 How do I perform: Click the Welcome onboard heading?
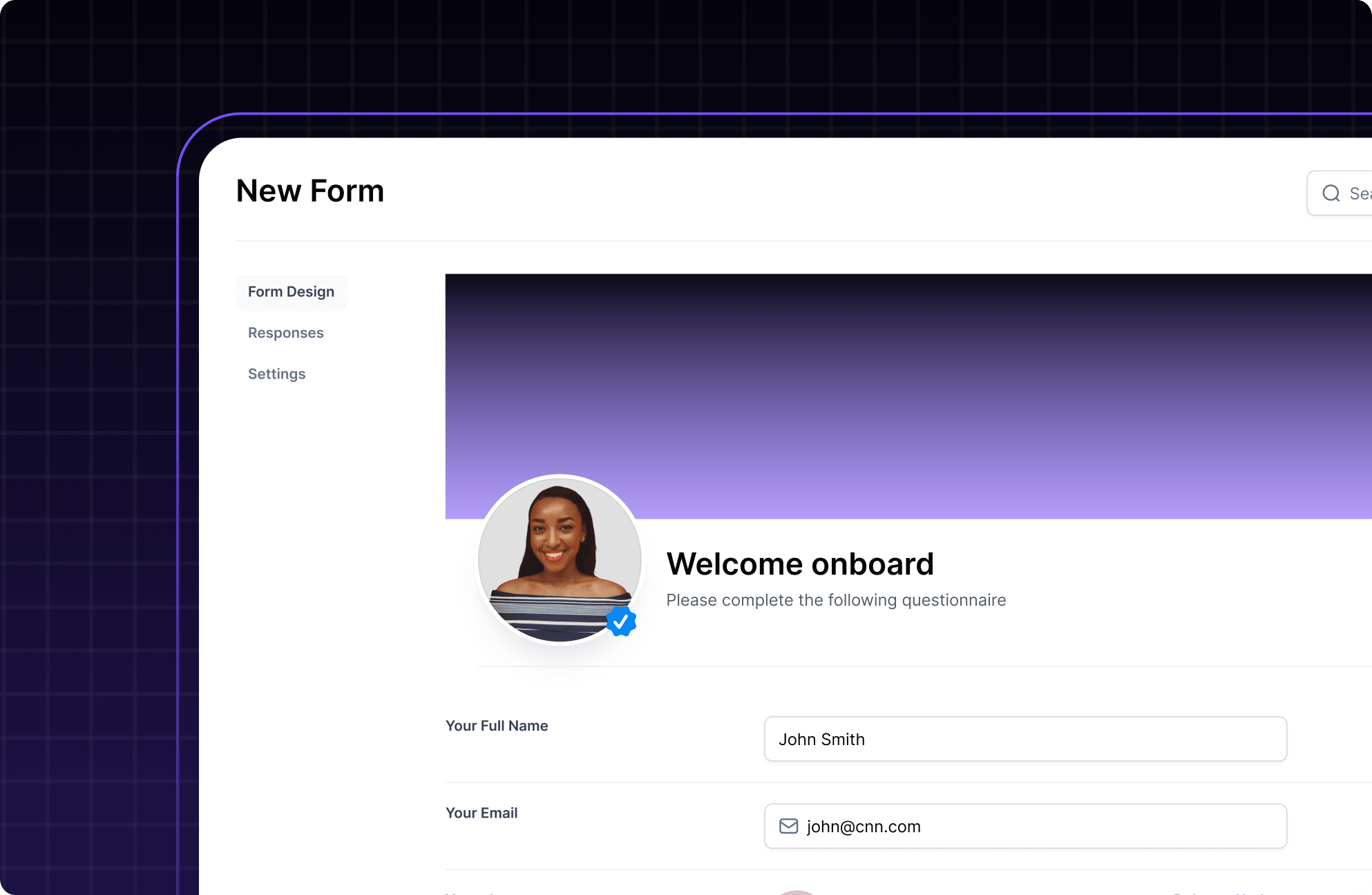[x=799, y=564]
